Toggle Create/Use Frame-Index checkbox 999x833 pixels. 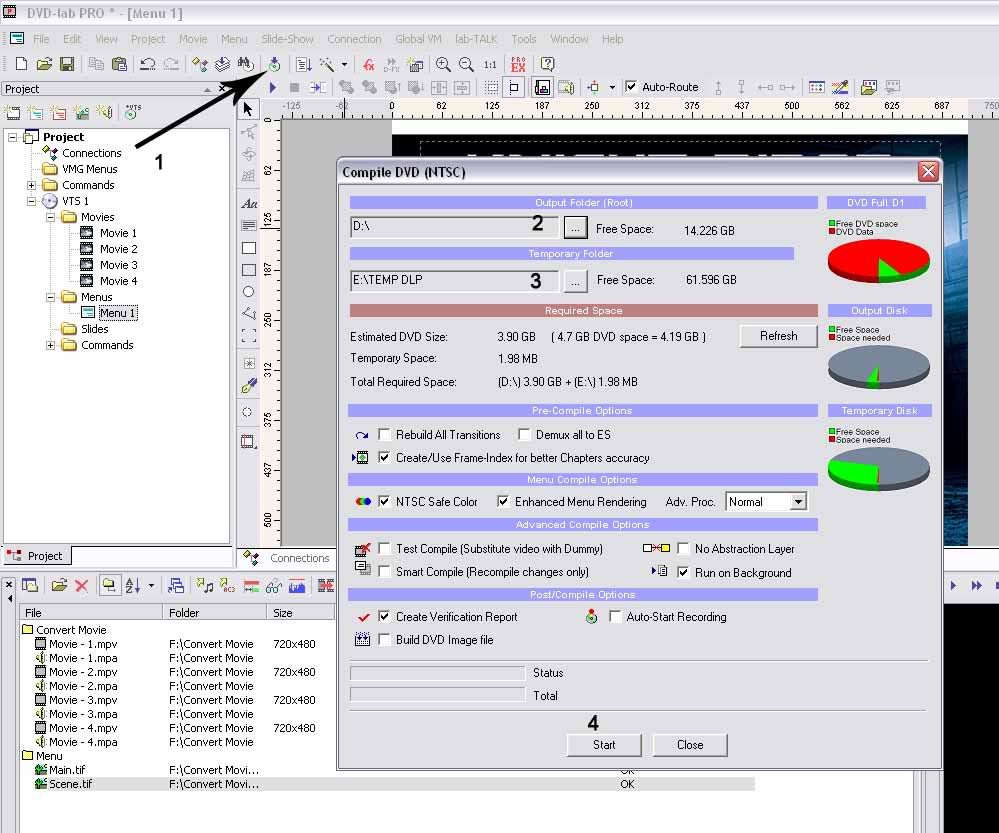coord(384,457)
